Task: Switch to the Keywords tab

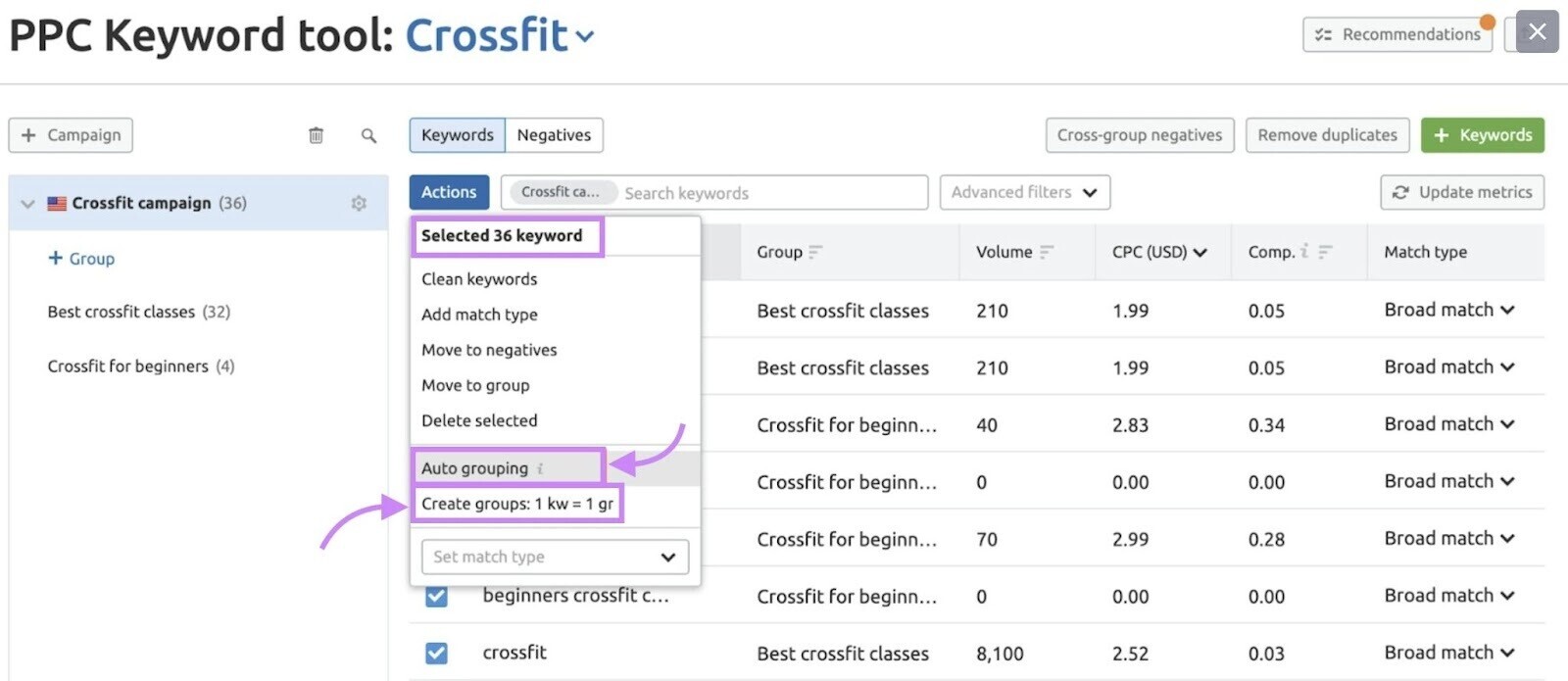Action: pos(458,135)
